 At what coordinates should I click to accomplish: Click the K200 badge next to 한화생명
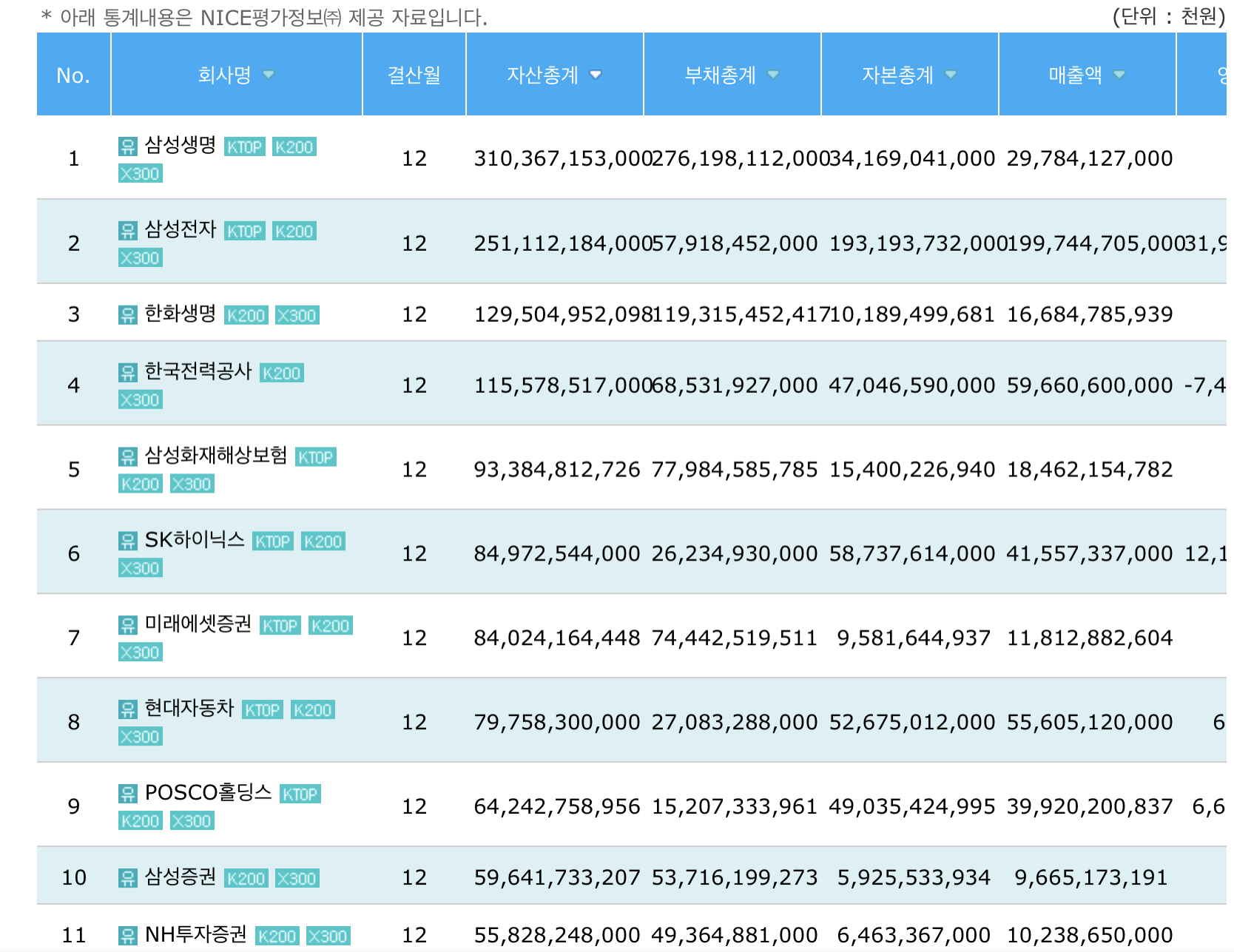click(246, 316)
